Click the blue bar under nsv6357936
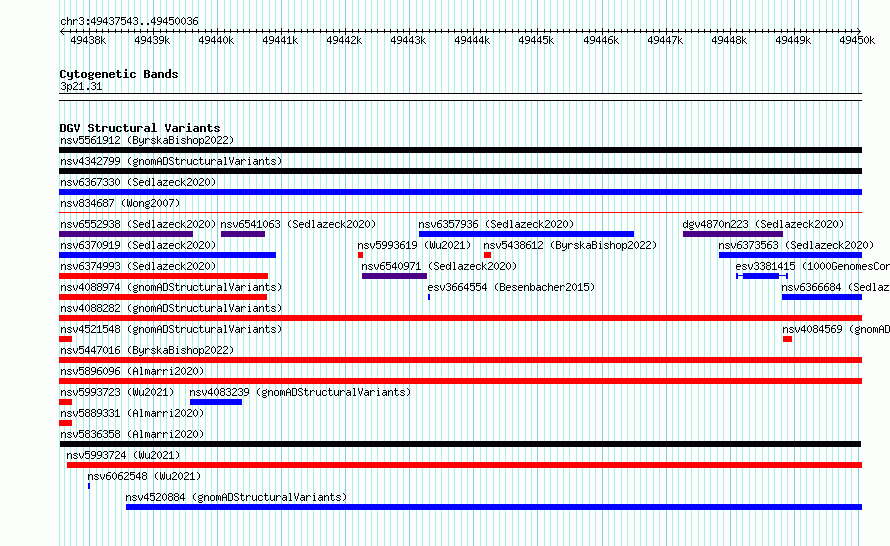The width and height of the screenshot is (890, 546). [526, 234]
